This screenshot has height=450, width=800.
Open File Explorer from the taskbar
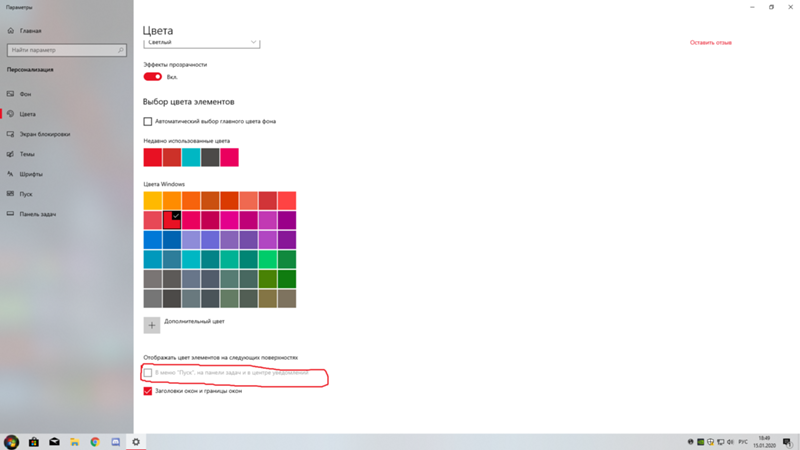pos(74,442)
